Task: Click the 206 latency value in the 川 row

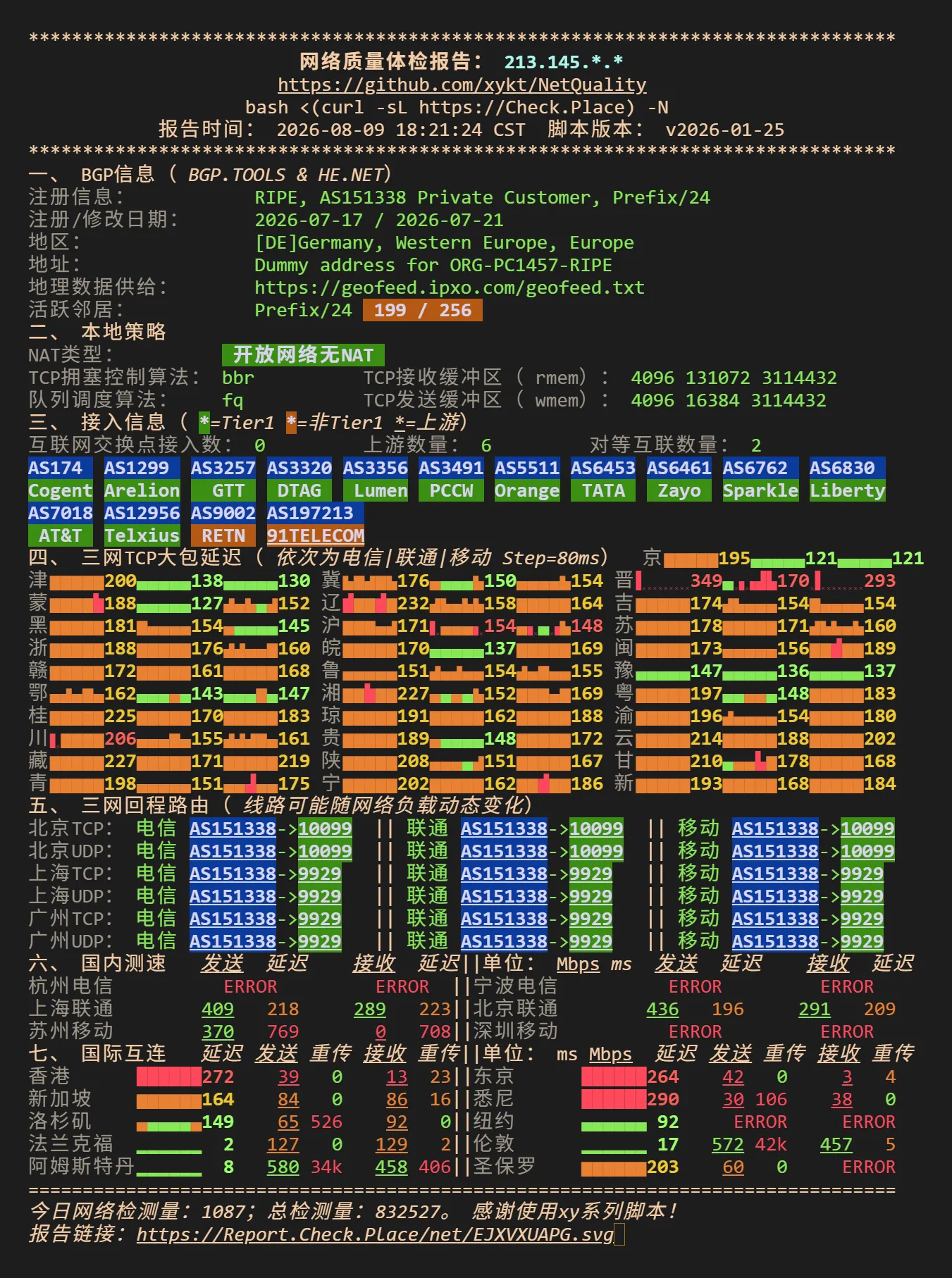Action: tap(120, 738)
